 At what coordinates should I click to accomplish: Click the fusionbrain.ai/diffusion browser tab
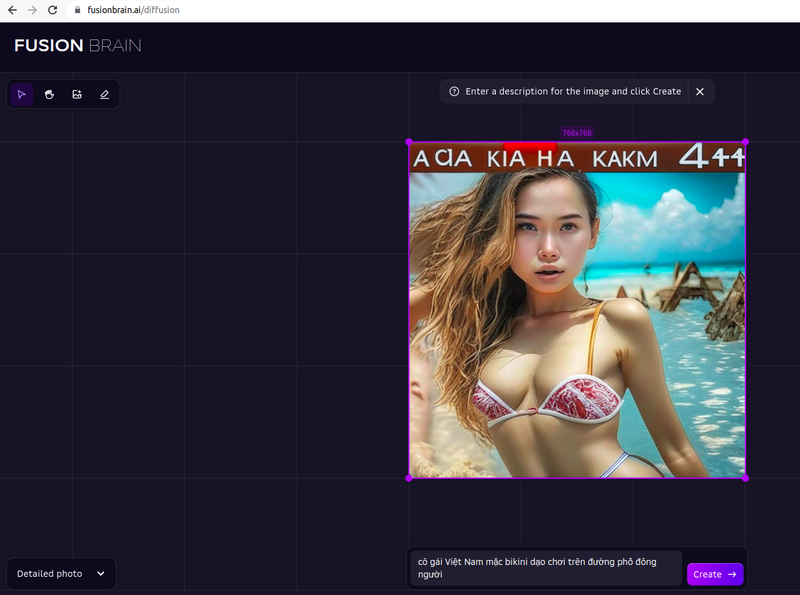click(x=135, y=10)
